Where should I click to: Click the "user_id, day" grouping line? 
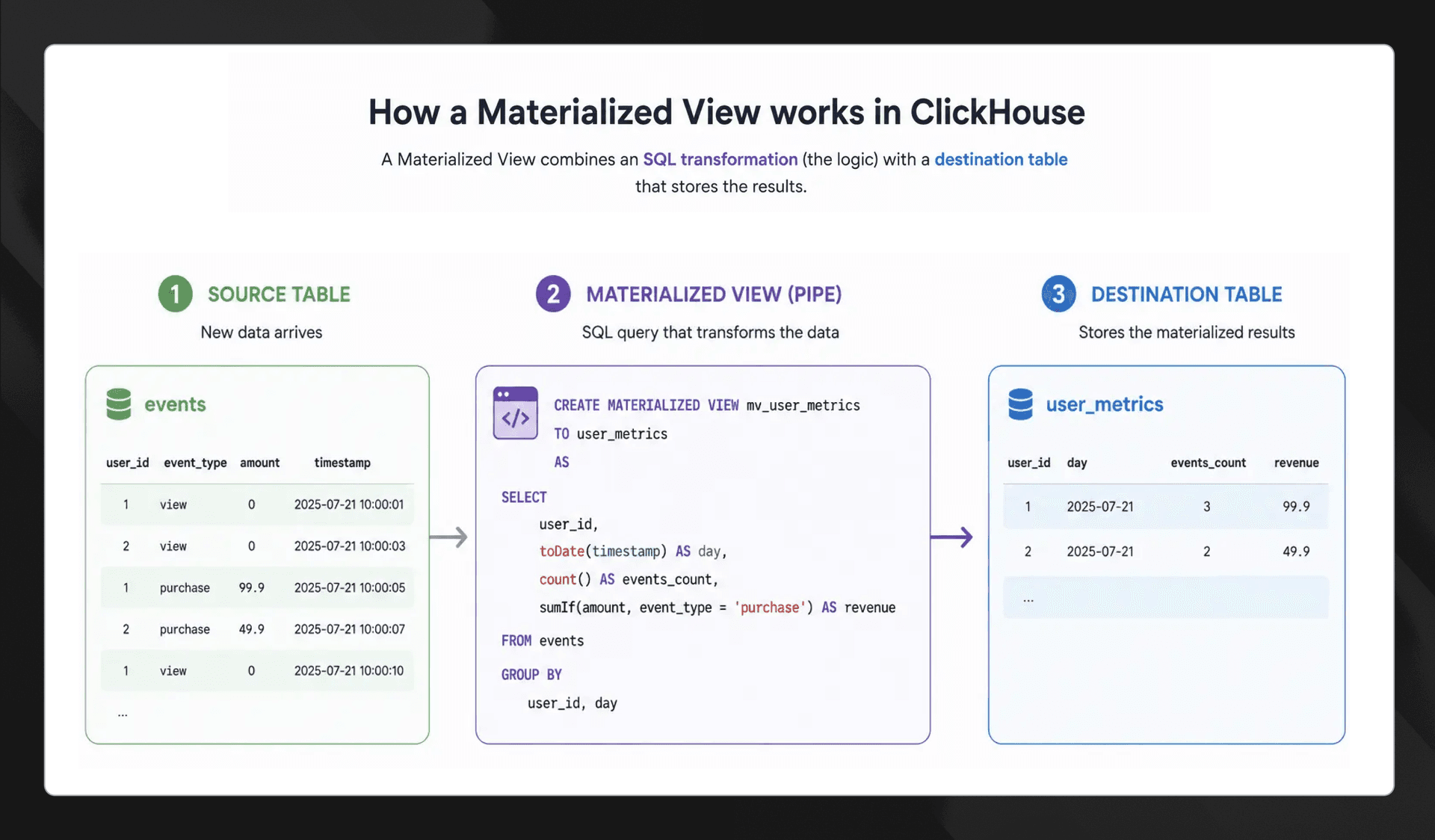[x=573, y=703]
